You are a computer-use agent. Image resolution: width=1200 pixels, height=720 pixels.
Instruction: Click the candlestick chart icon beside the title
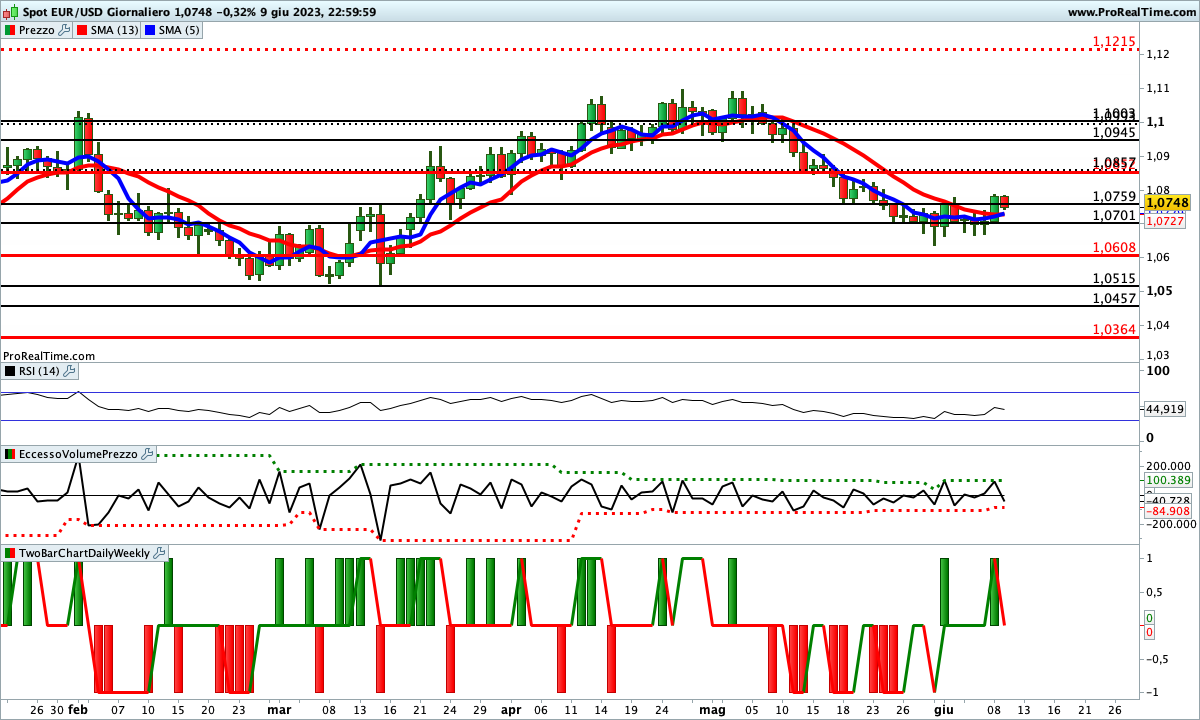(10, 11)
